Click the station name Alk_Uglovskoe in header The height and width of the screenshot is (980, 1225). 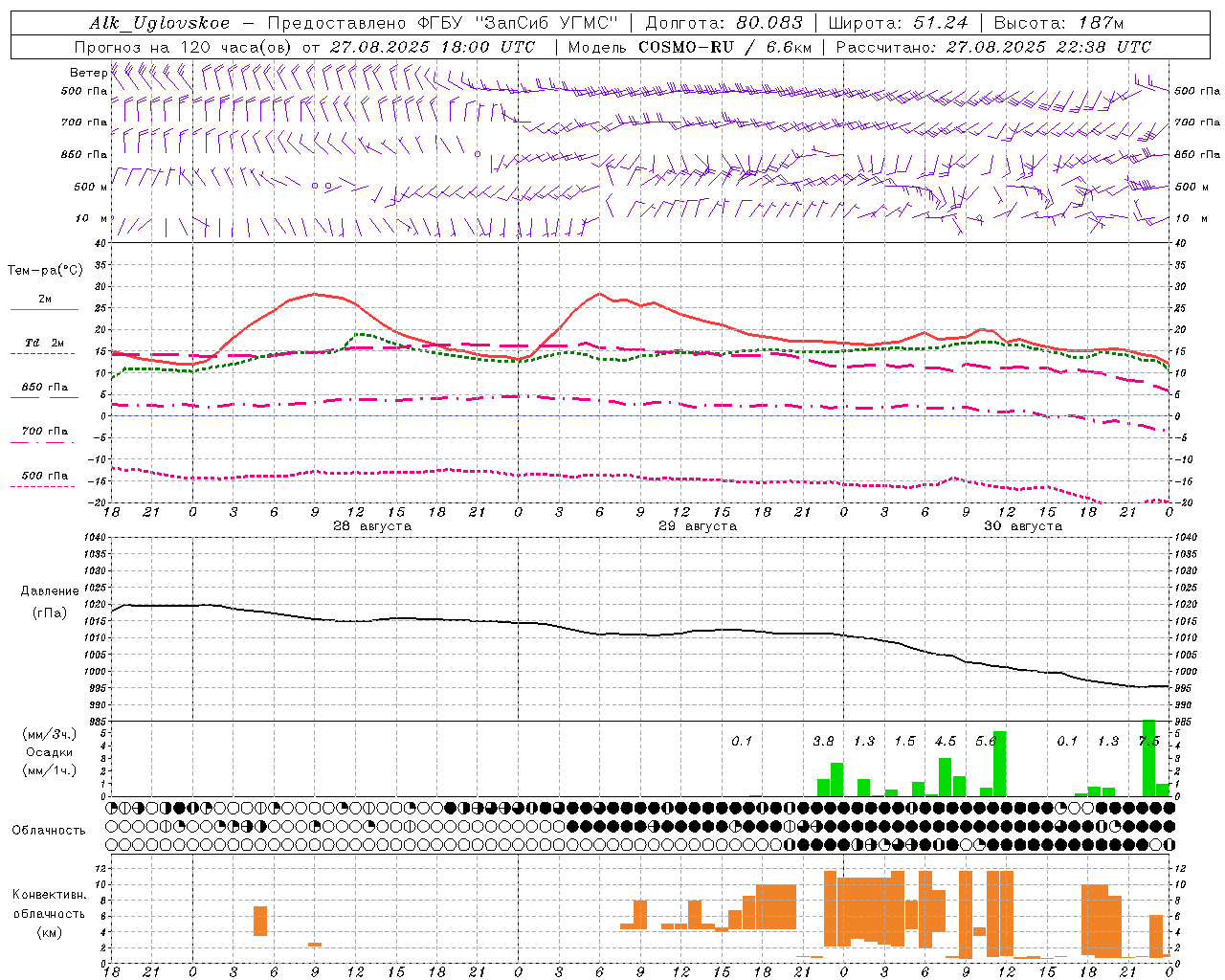coord(160,23)
